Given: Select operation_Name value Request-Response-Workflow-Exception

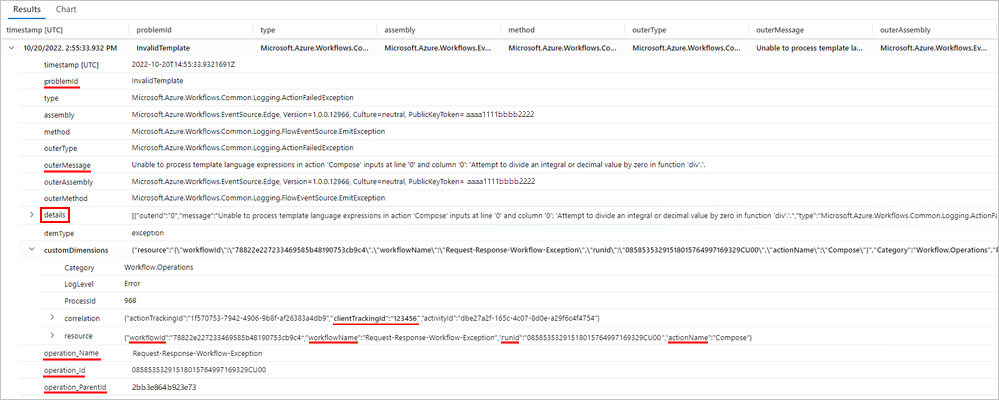Looking at the screenshot, I should 198,353.
